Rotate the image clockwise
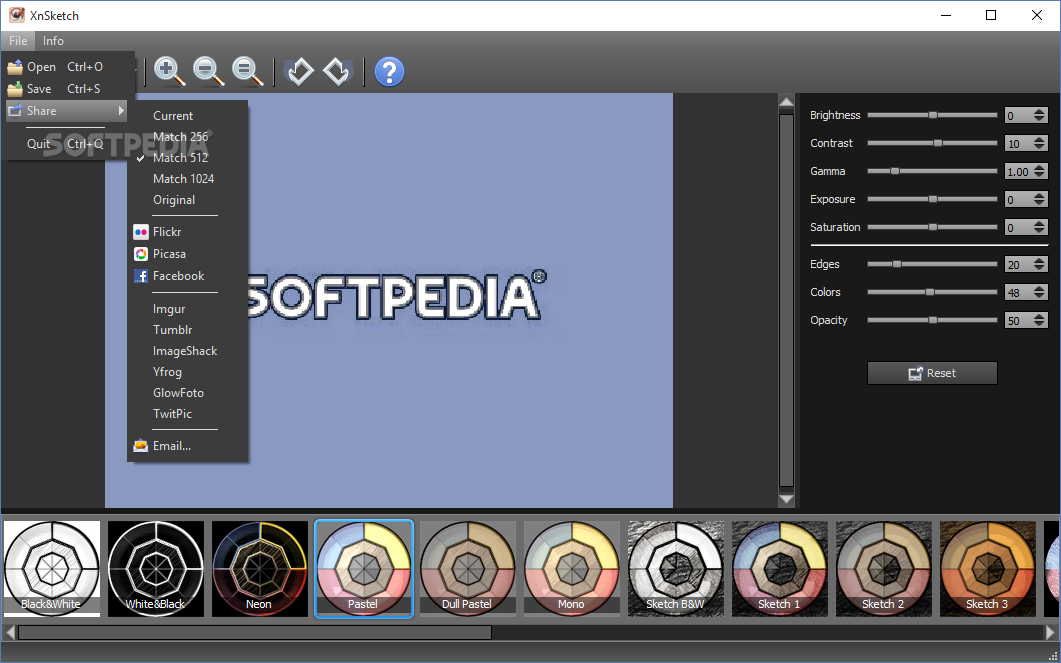 (337, 71)
